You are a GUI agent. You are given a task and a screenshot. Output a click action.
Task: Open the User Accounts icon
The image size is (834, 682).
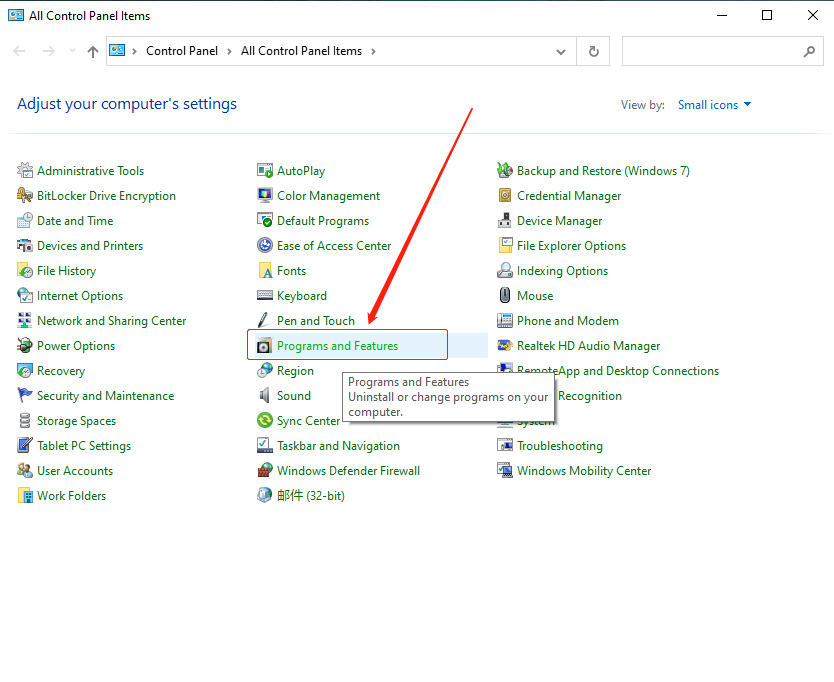[x=24, y=470]
